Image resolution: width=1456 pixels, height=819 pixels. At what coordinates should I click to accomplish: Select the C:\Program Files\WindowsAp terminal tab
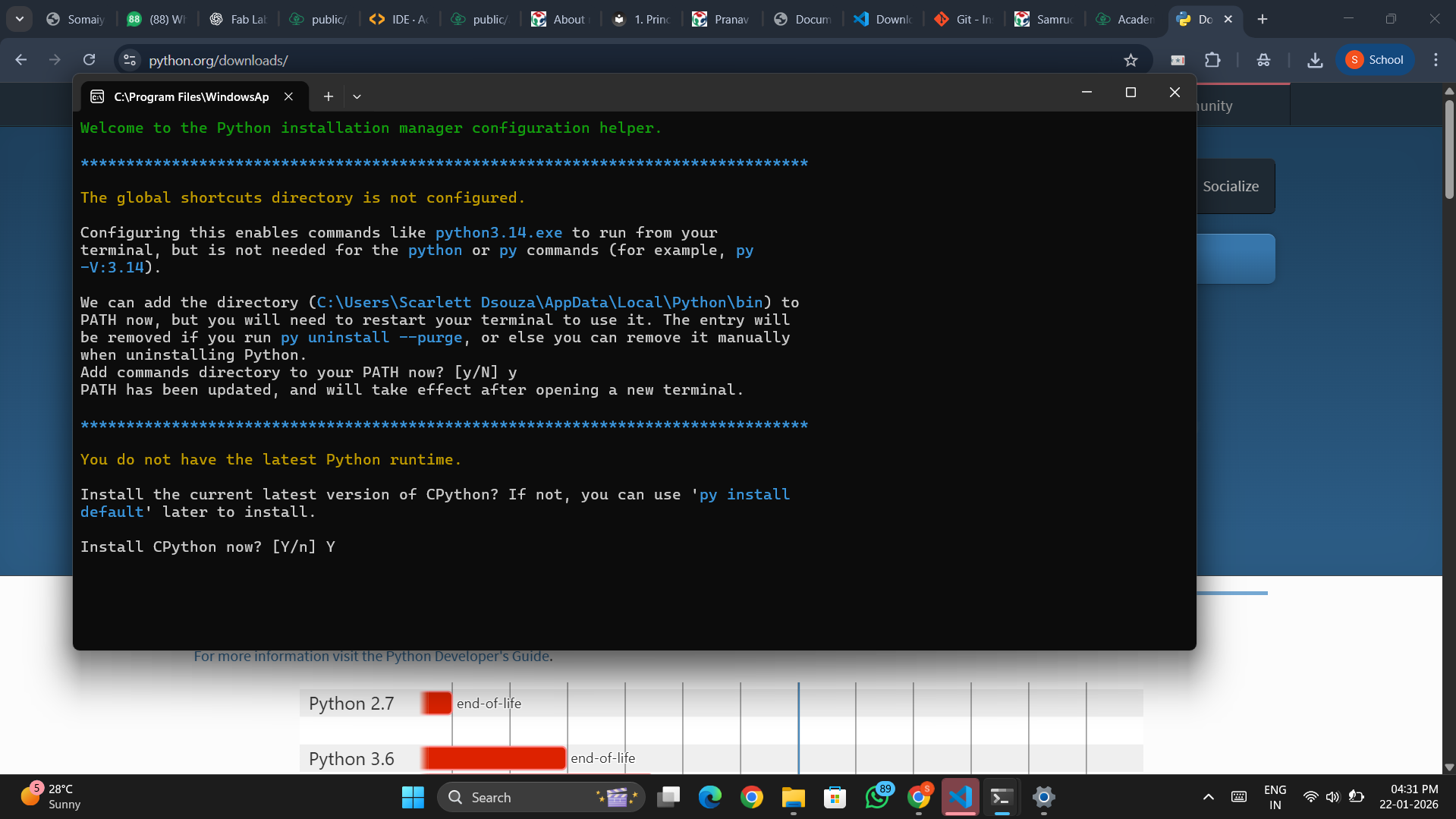coord(191,96)
